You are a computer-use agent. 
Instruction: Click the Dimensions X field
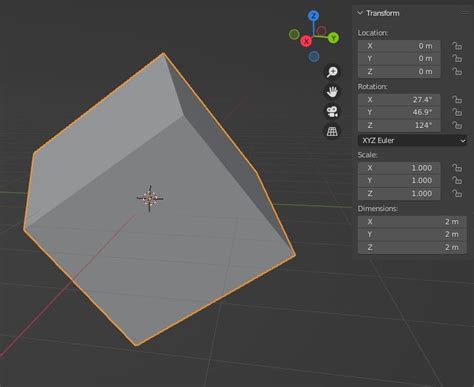pyautogui.click(x=412, y=221)
